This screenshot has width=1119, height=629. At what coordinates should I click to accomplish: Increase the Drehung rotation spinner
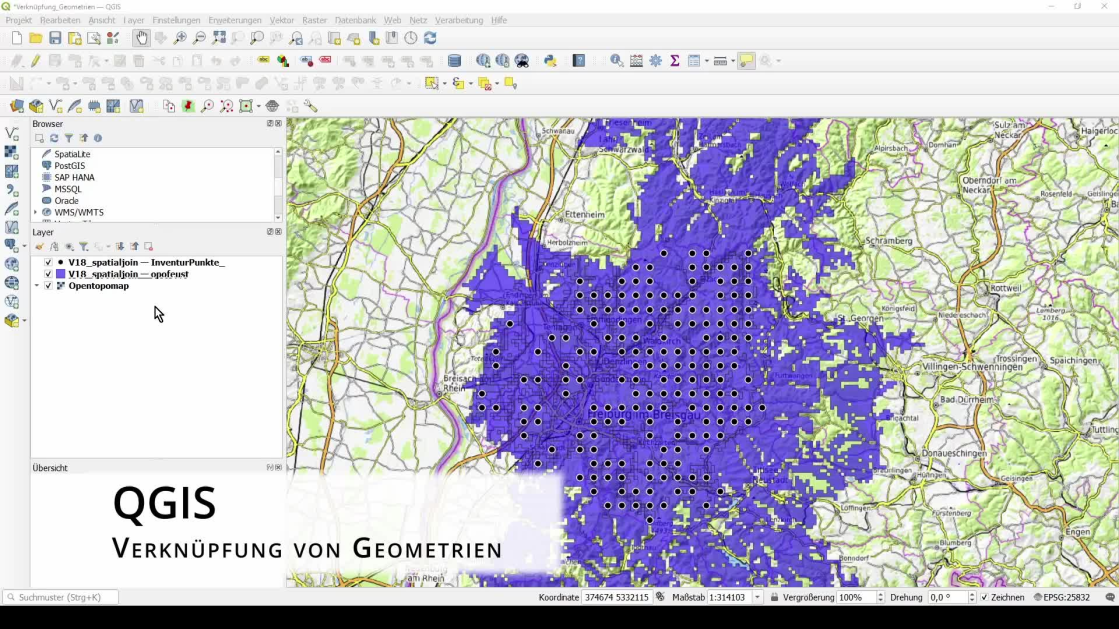[x=971, y=594]
